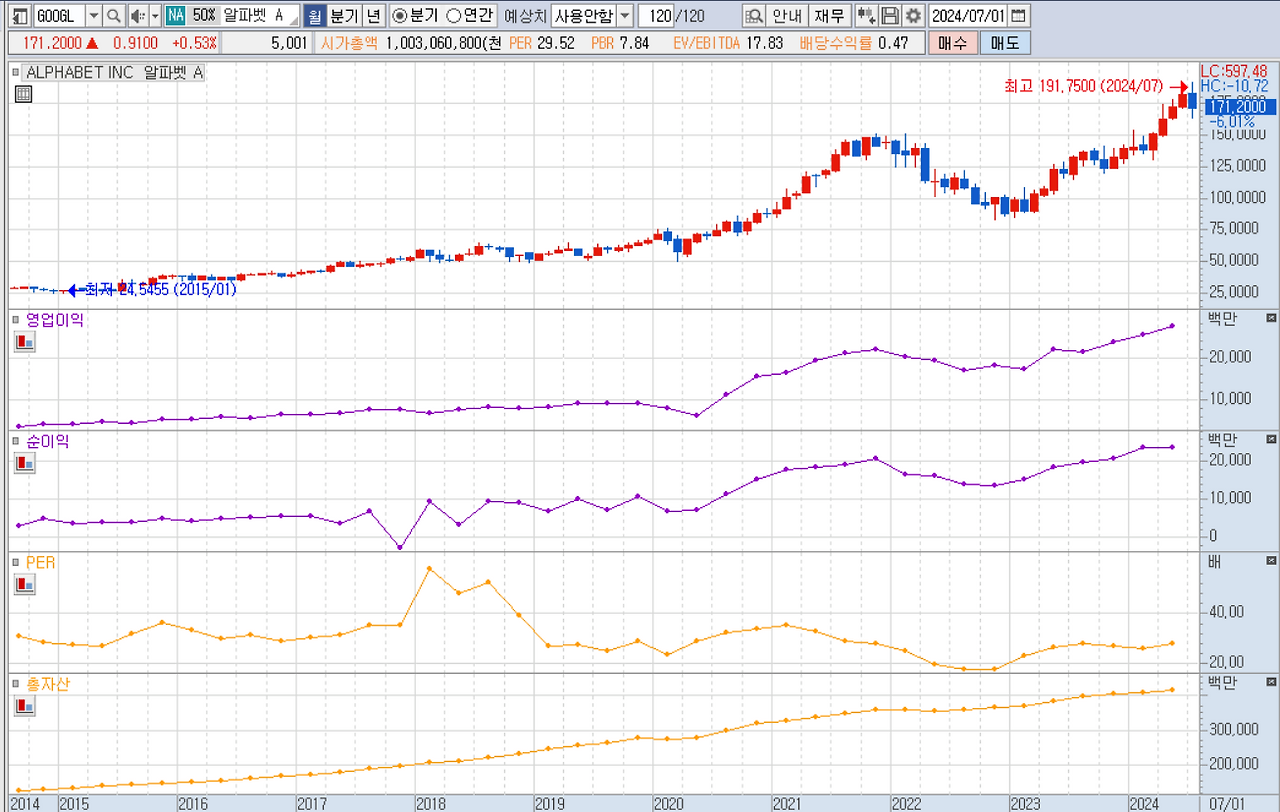The image size is (1280, 812).
Task: Toggle the 50% margin indicator
Action: click(203, 16)
